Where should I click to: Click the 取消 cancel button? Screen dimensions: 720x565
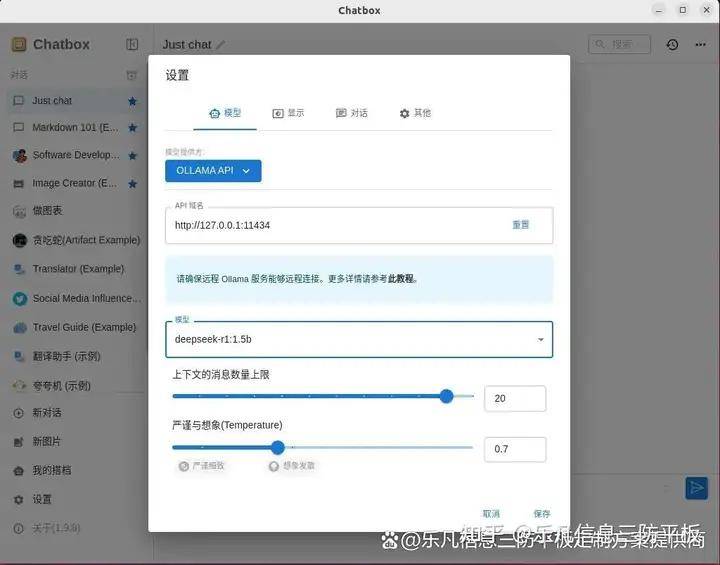(x=491, y=514)
